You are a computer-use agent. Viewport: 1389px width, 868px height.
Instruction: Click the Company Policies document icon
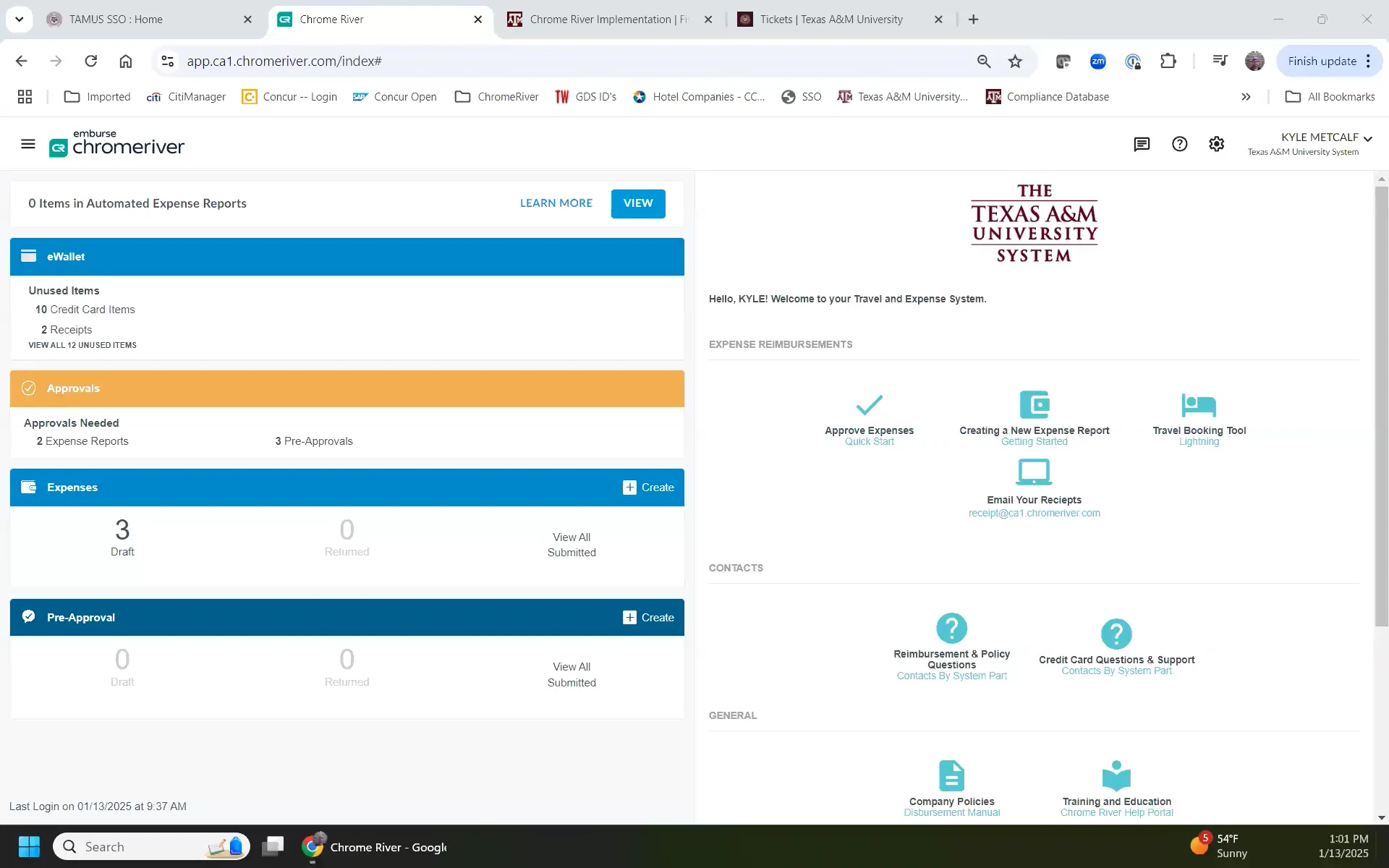point(951,775)
